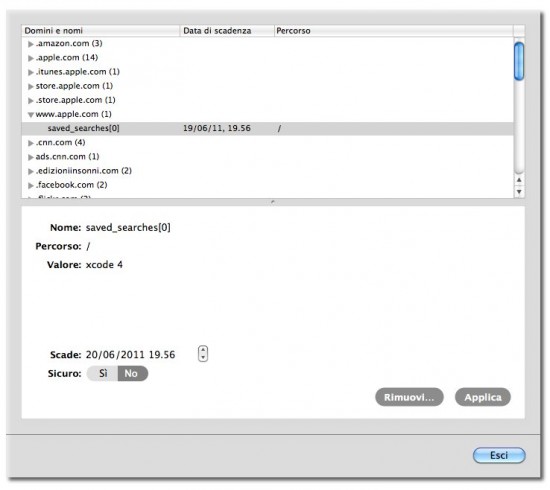Select the saved_searches[0] cookie row

[267, 128]
